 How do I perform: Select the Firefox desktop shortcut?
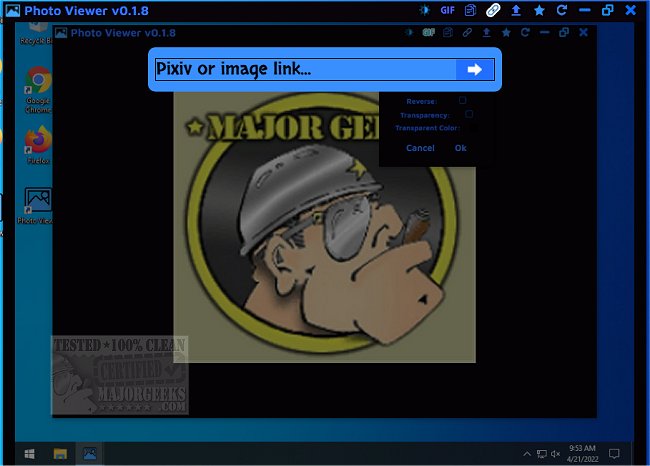tap(38, 145)
